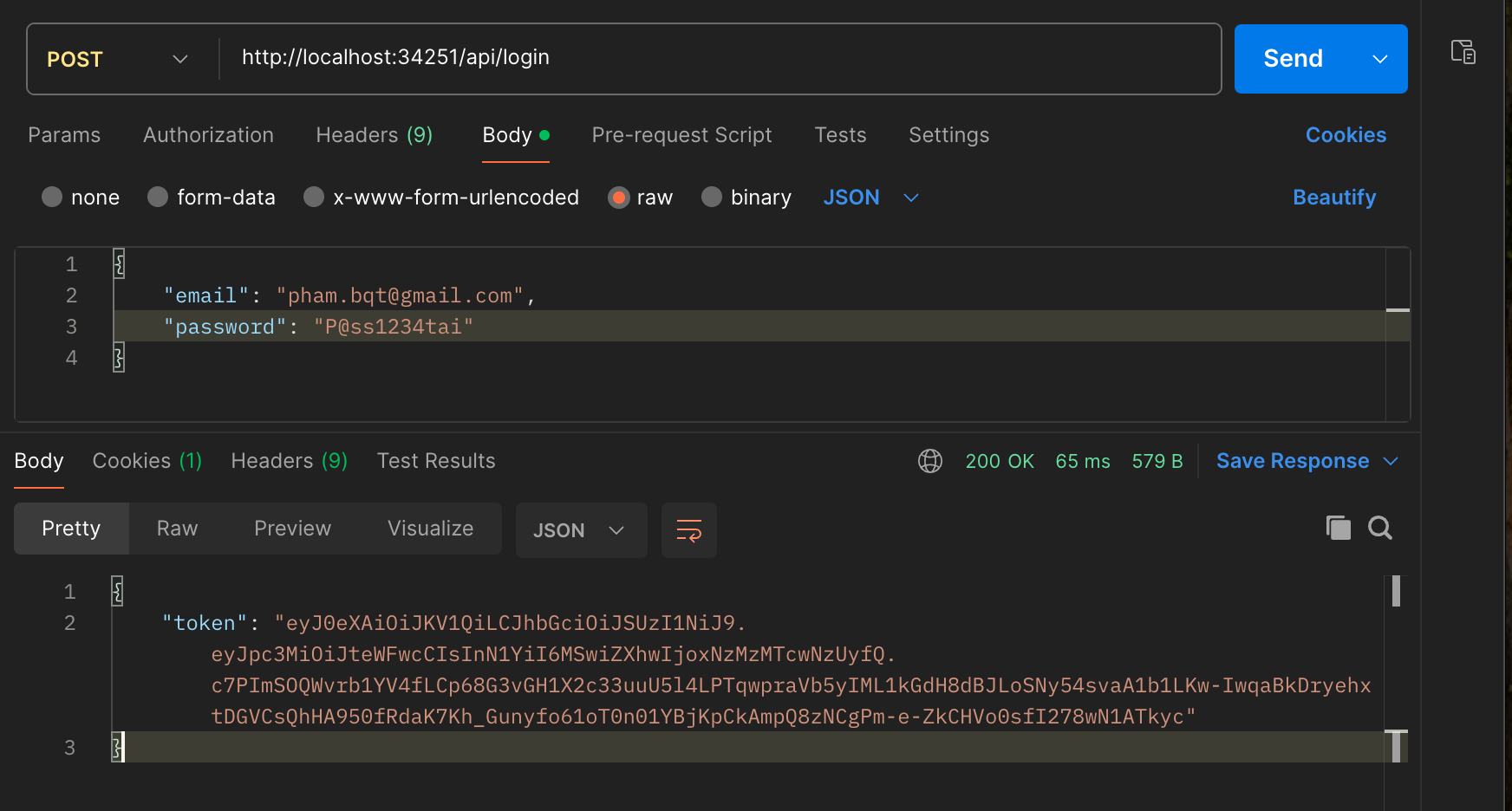Search within the response body
The width and height of the screenshot is (1512, 811).
pos(1380,528)
